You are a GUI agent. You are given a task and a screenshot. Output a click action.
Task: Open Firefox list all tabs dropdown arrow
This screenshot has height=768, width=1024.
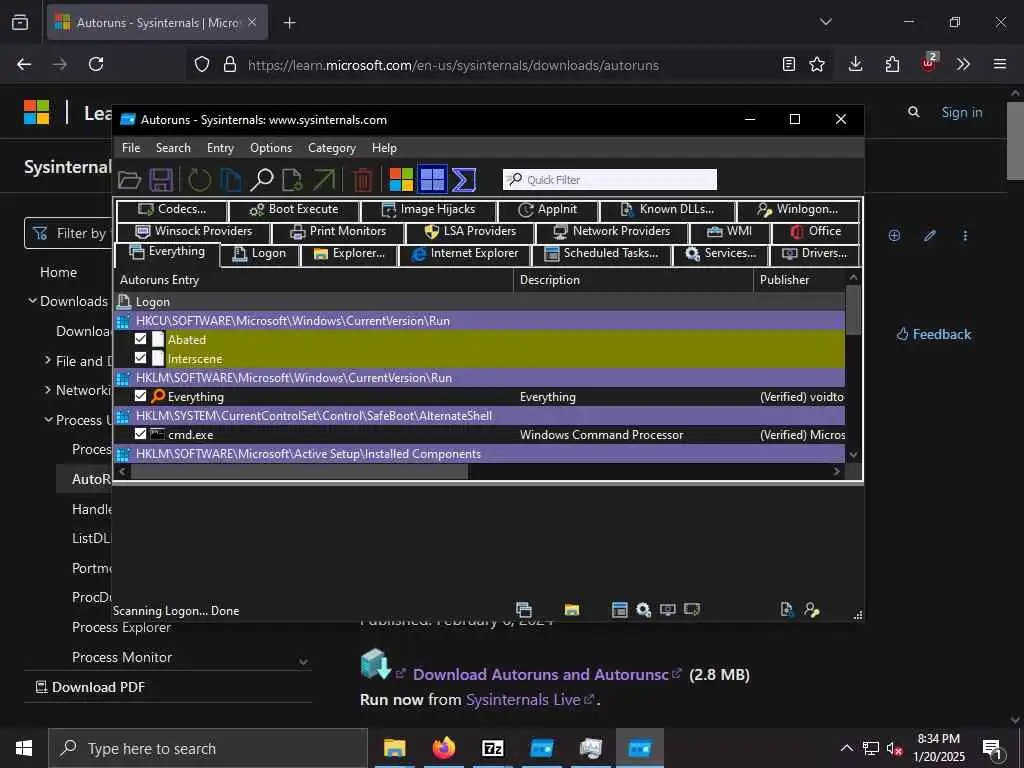tap(826, 22)
